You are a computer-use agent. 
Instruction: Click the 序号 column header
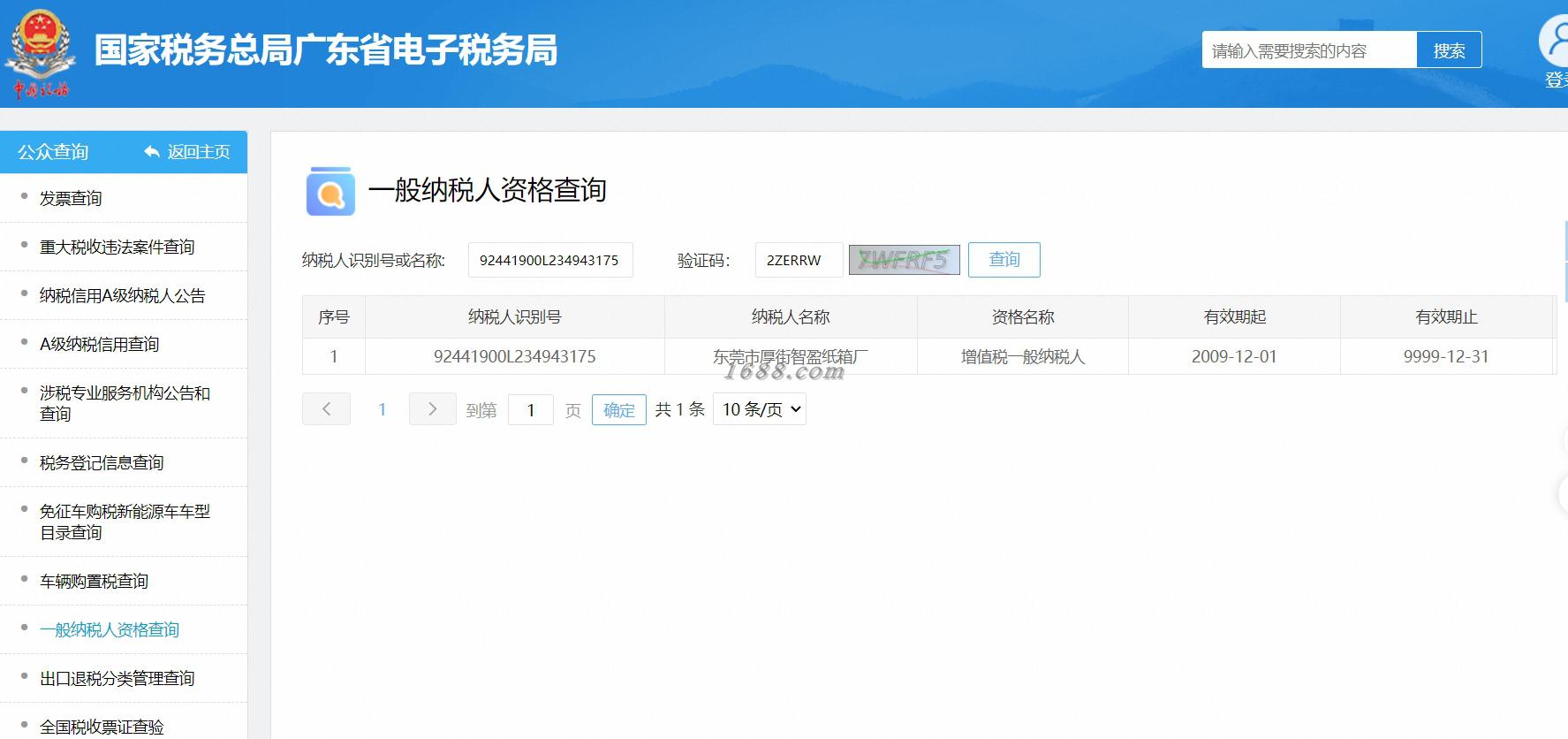[x=334, y=316]
